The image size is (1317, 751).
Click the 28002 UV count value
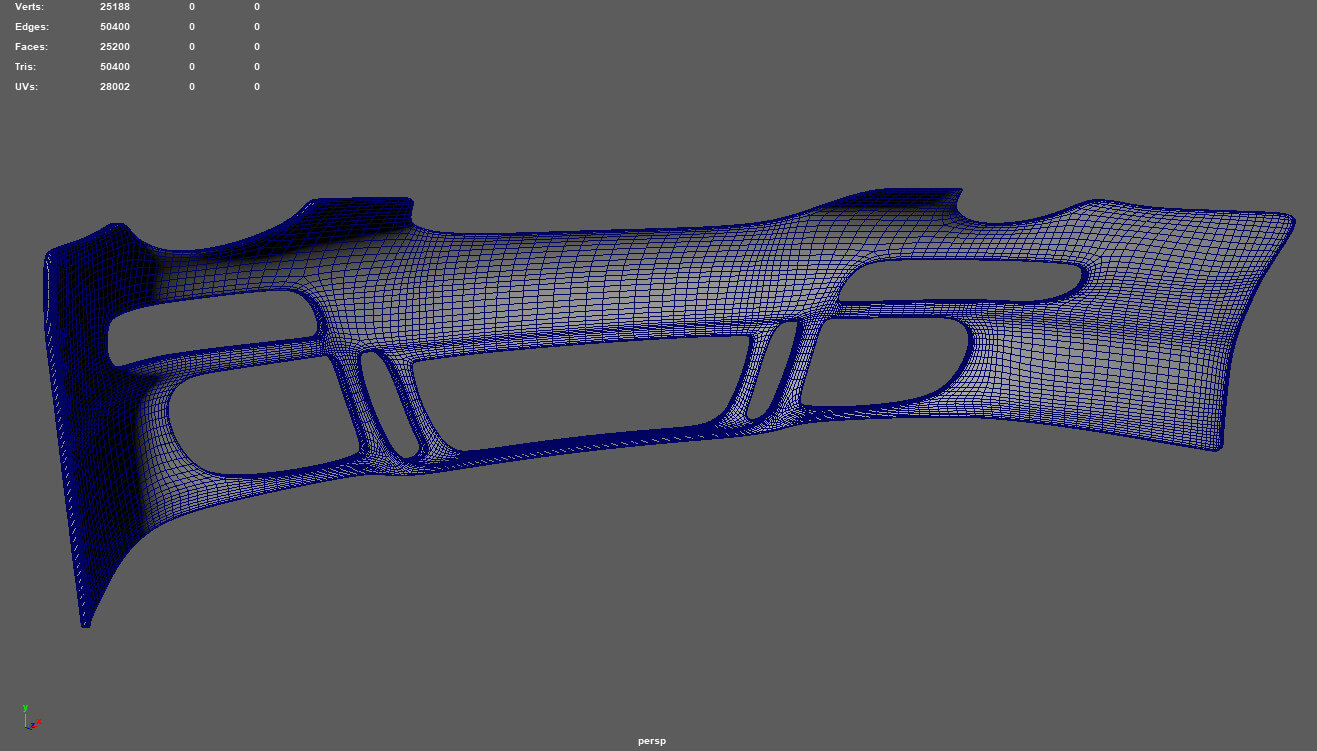115,87
